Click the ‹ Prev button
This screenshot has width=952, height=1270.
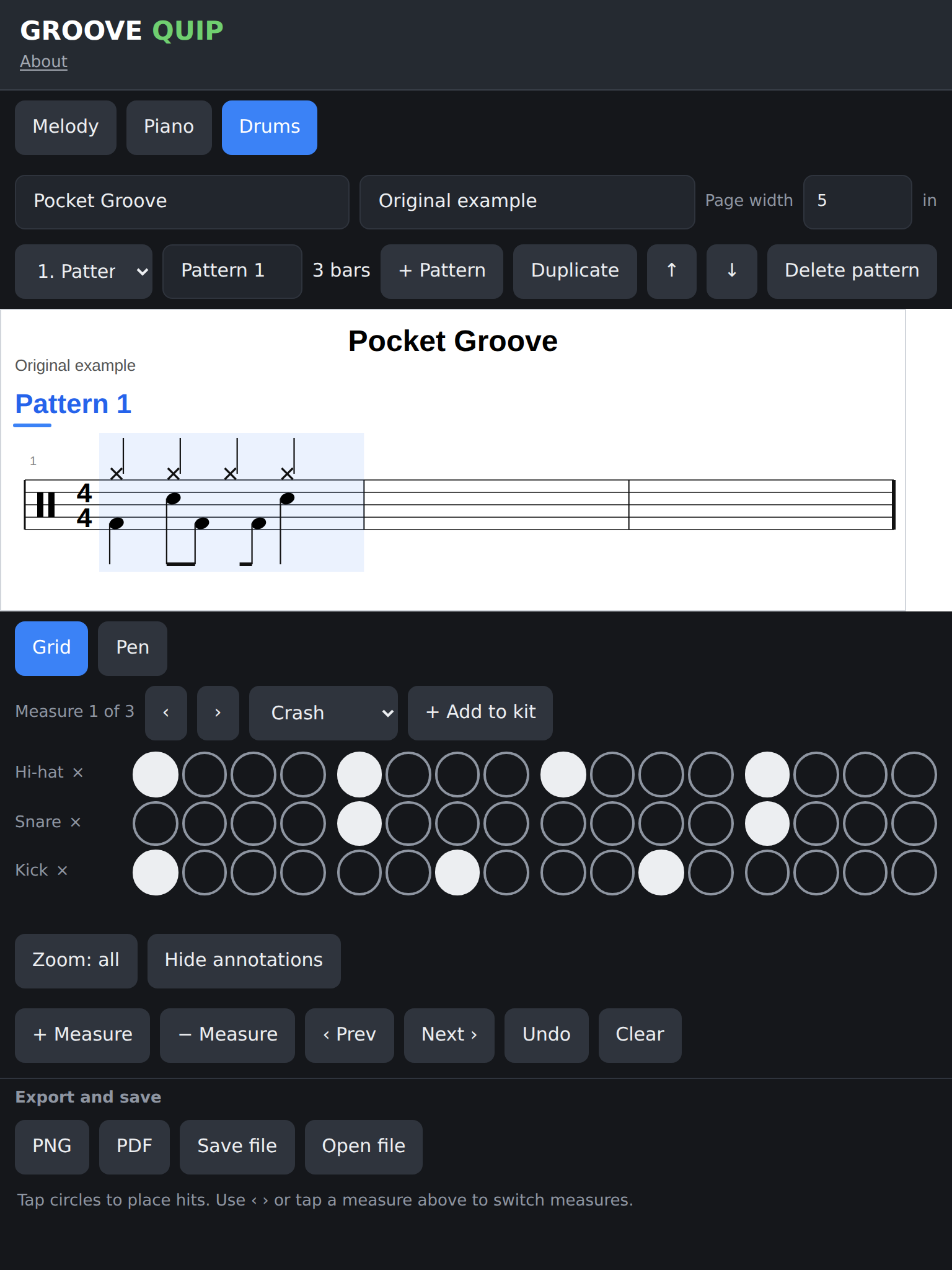(350, 1035)
